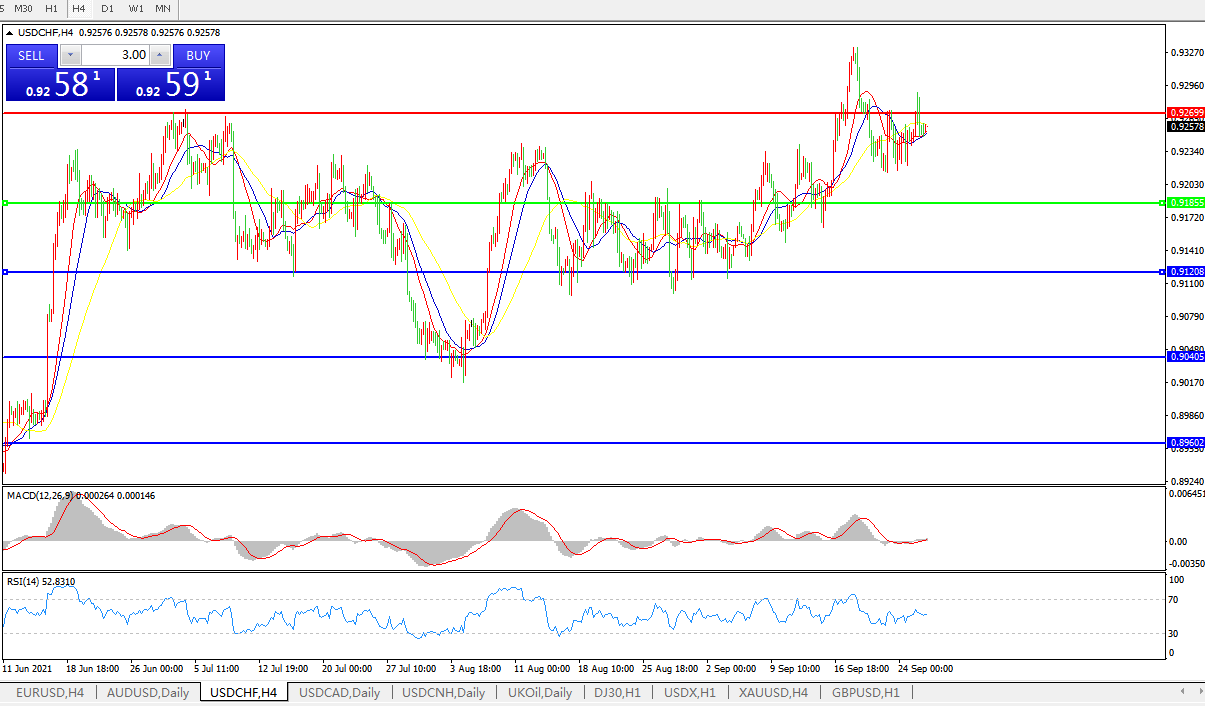1205x706 pixels.
Task: Click the SELL button at 0.92581
Action: point(32,56)
